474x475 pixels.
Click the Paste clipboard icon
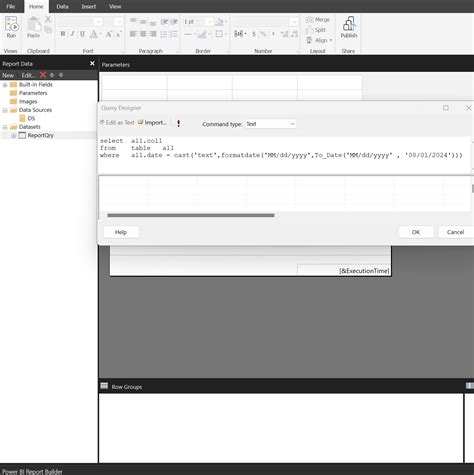click(x=33, y=27)
